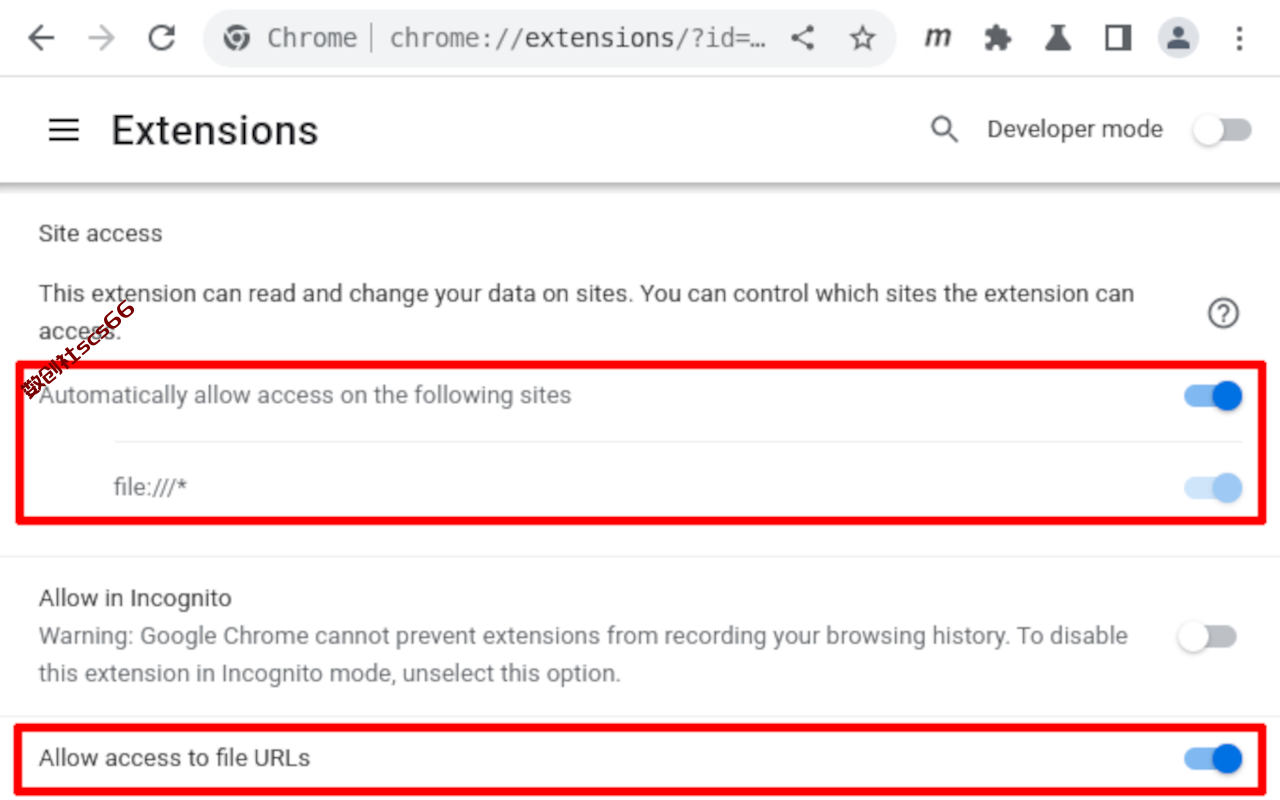
Task: Click the browser forward arrow
Action: [101, 38]
